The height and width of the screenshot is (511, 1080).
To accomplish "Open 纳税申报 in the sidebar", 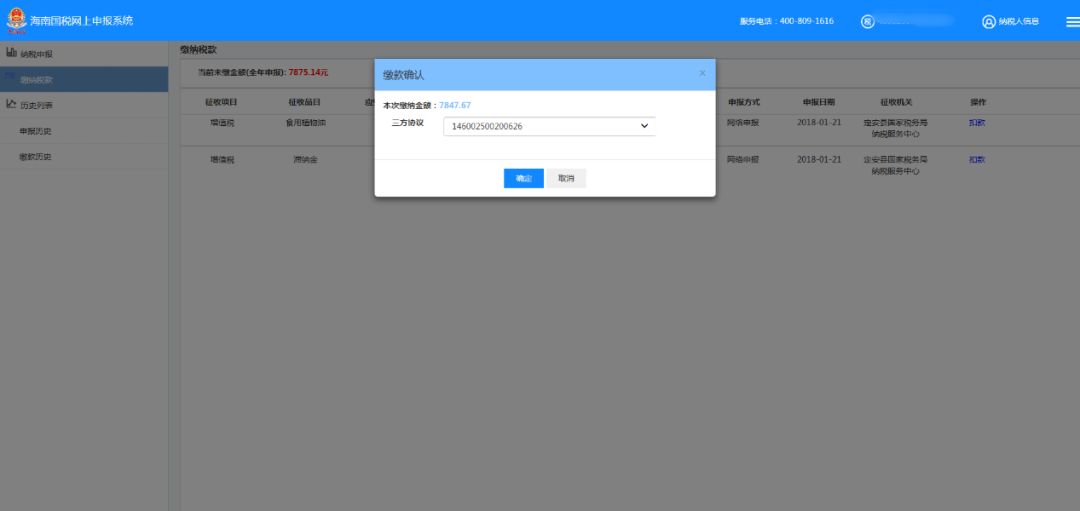I will pyautogui.click(x=84, y=54).
